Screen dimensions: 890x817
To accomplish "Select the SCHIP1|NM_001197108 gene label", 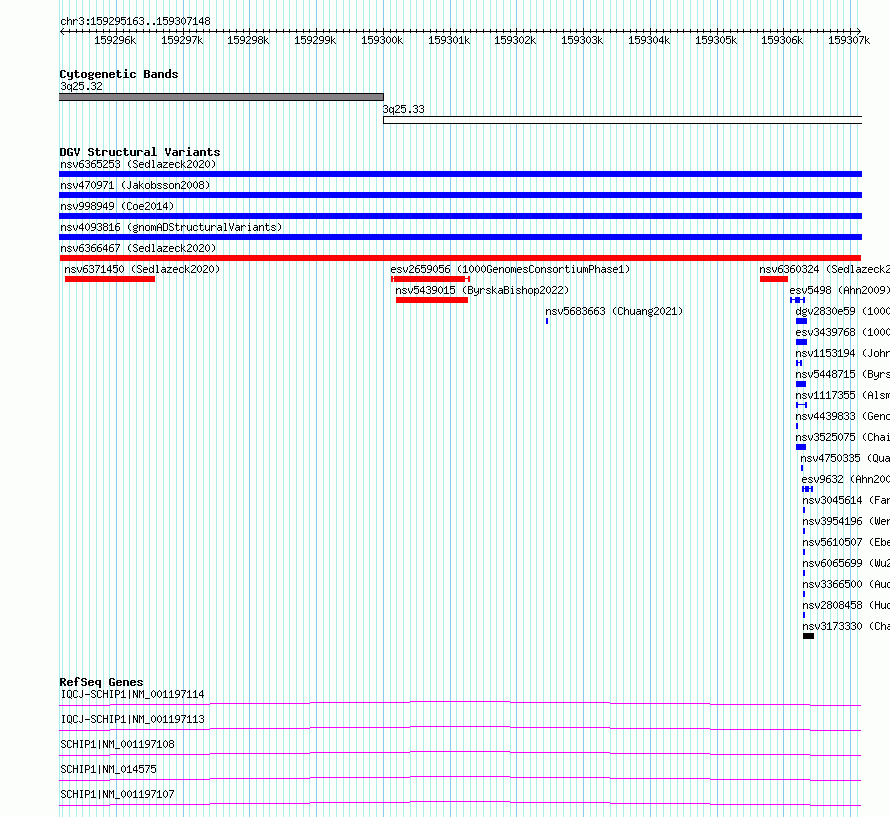I will [x=117, y=744].
